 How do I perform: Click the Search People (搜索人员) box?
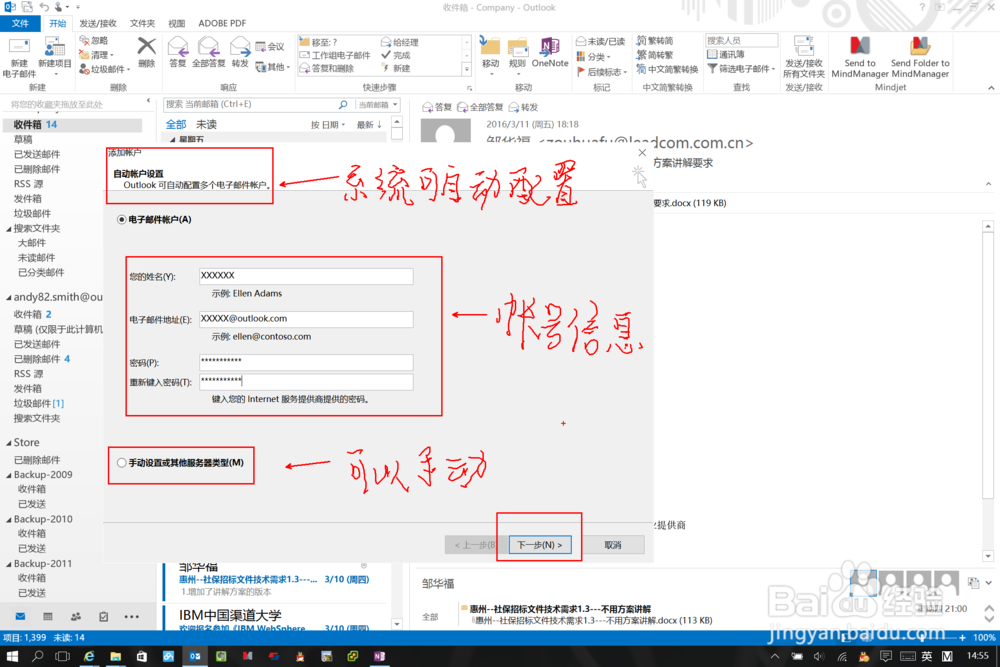tap(742, 40)
